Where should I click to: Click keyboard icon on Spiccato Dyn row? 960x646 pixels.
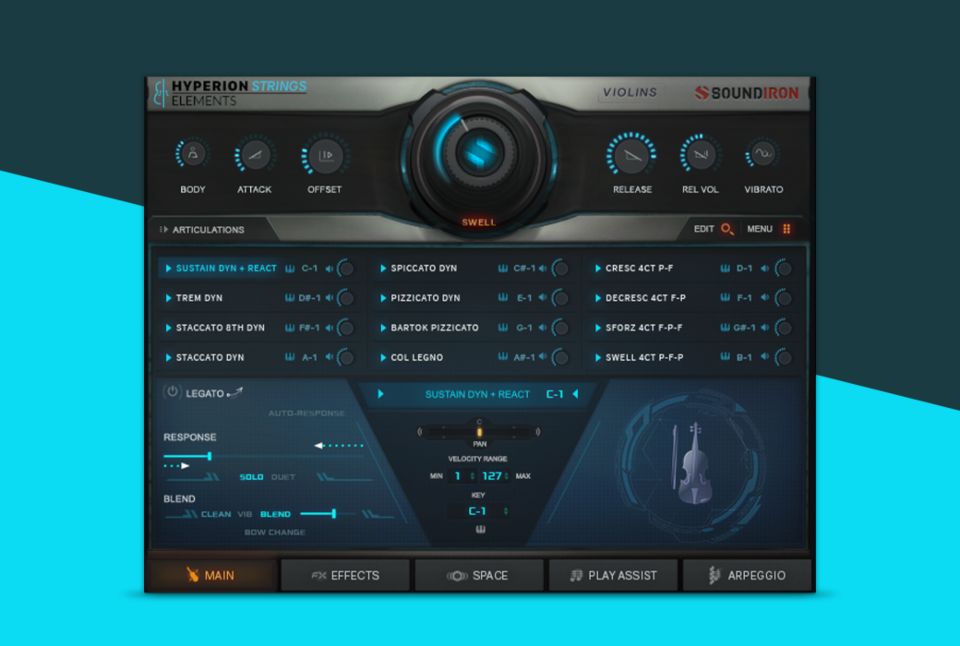503,269
